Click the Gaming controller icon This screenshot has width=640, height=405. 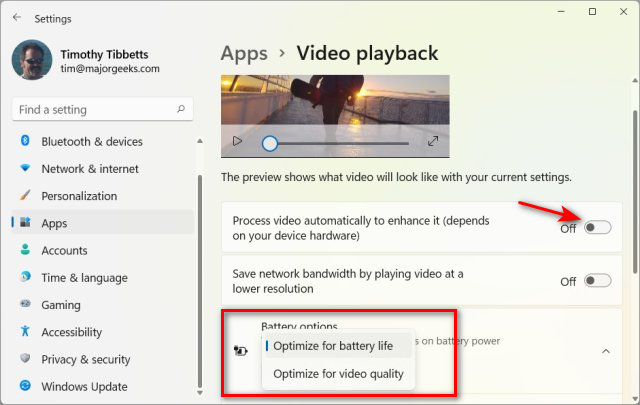point(25,304)
